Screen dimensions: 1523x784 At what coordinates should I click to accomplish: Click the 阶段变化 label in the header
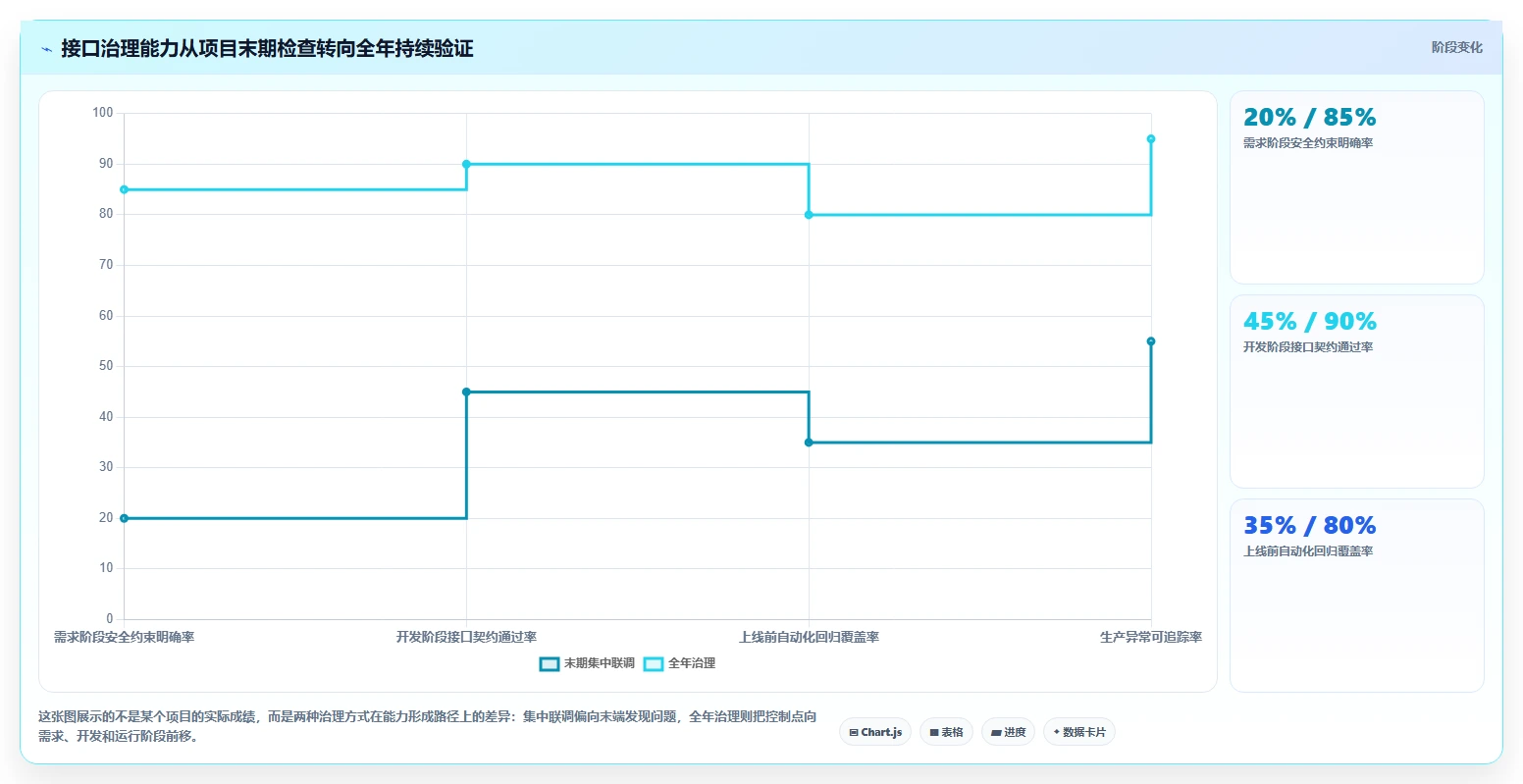pos(1456,47)
